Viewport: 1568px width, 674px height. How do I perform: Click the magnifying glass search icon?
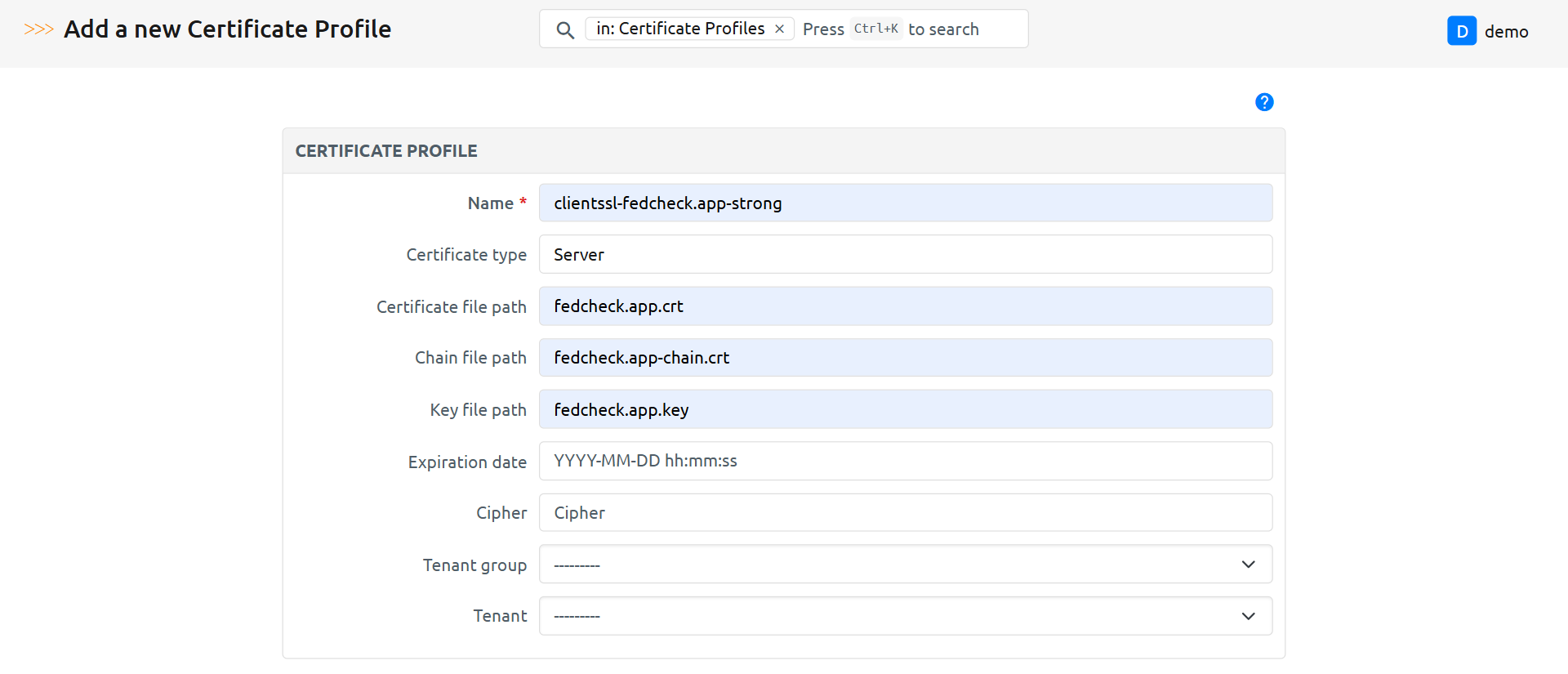pyautogui.click(x=564, y=30)
